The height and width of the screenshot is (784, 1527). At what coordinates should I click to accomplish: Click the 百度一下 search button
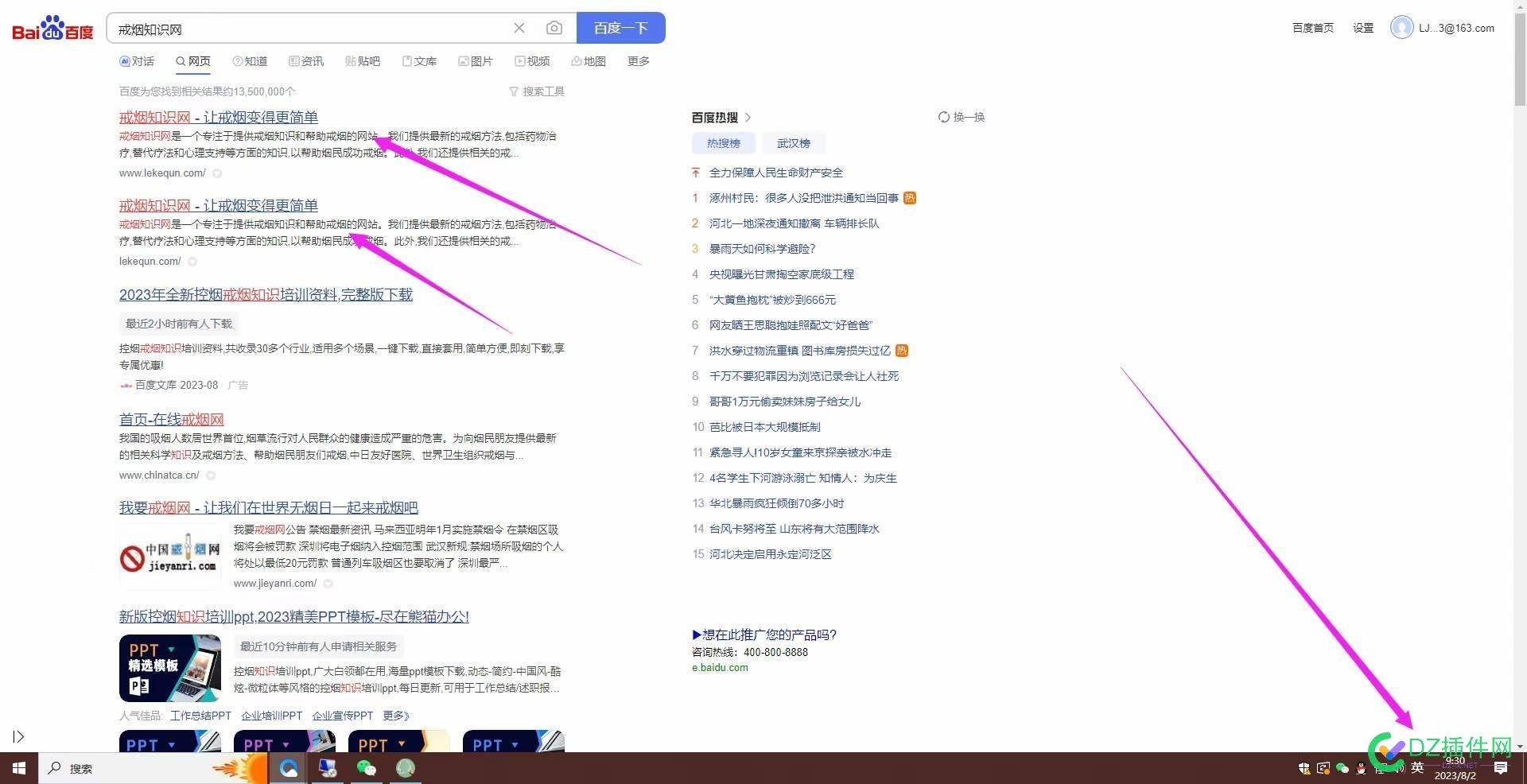[621, 28]
